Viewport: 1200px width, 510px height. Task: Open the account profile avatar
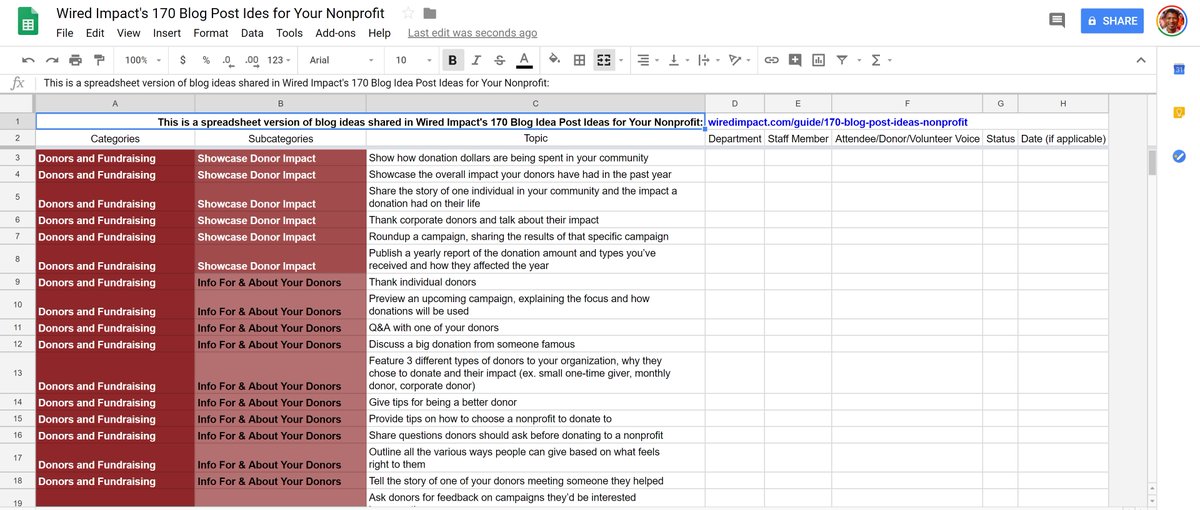click(1171, 21)
